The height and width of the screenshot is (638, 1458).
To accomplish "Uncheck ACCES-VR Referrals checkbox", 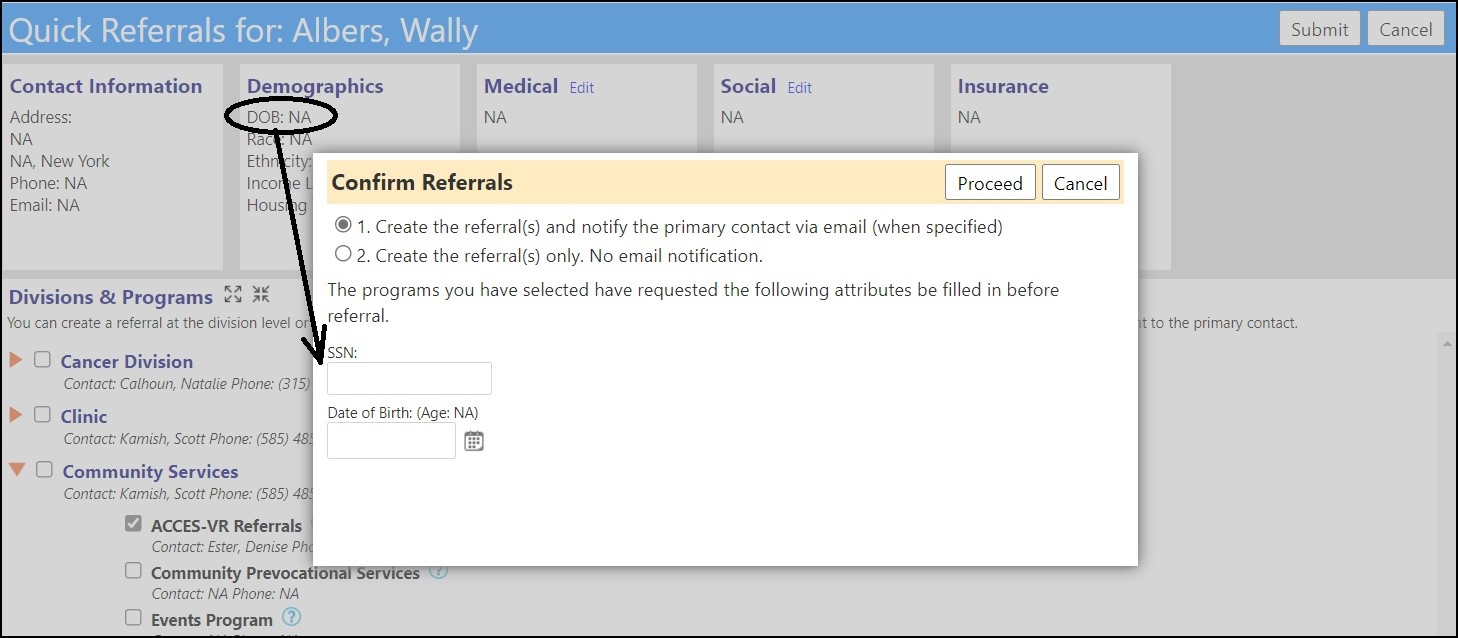I will [x=133, y=523].
